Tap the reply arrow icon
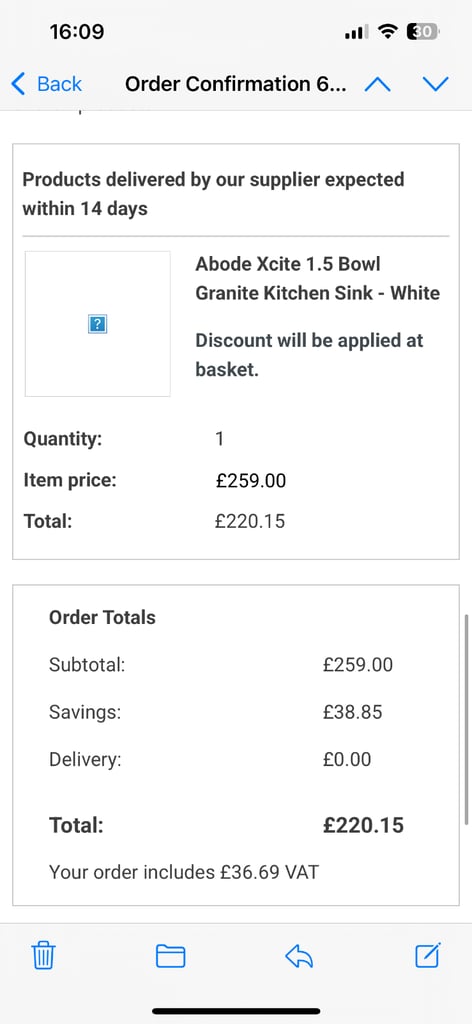 pos(299,956)
